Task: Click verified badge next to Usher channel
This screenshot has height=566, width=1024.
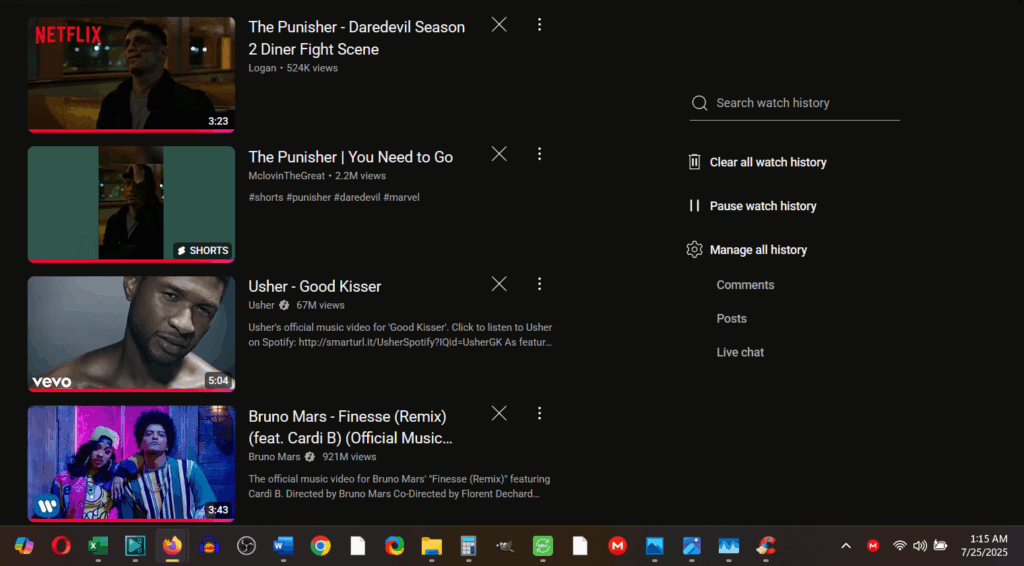Action: (283, 305)
